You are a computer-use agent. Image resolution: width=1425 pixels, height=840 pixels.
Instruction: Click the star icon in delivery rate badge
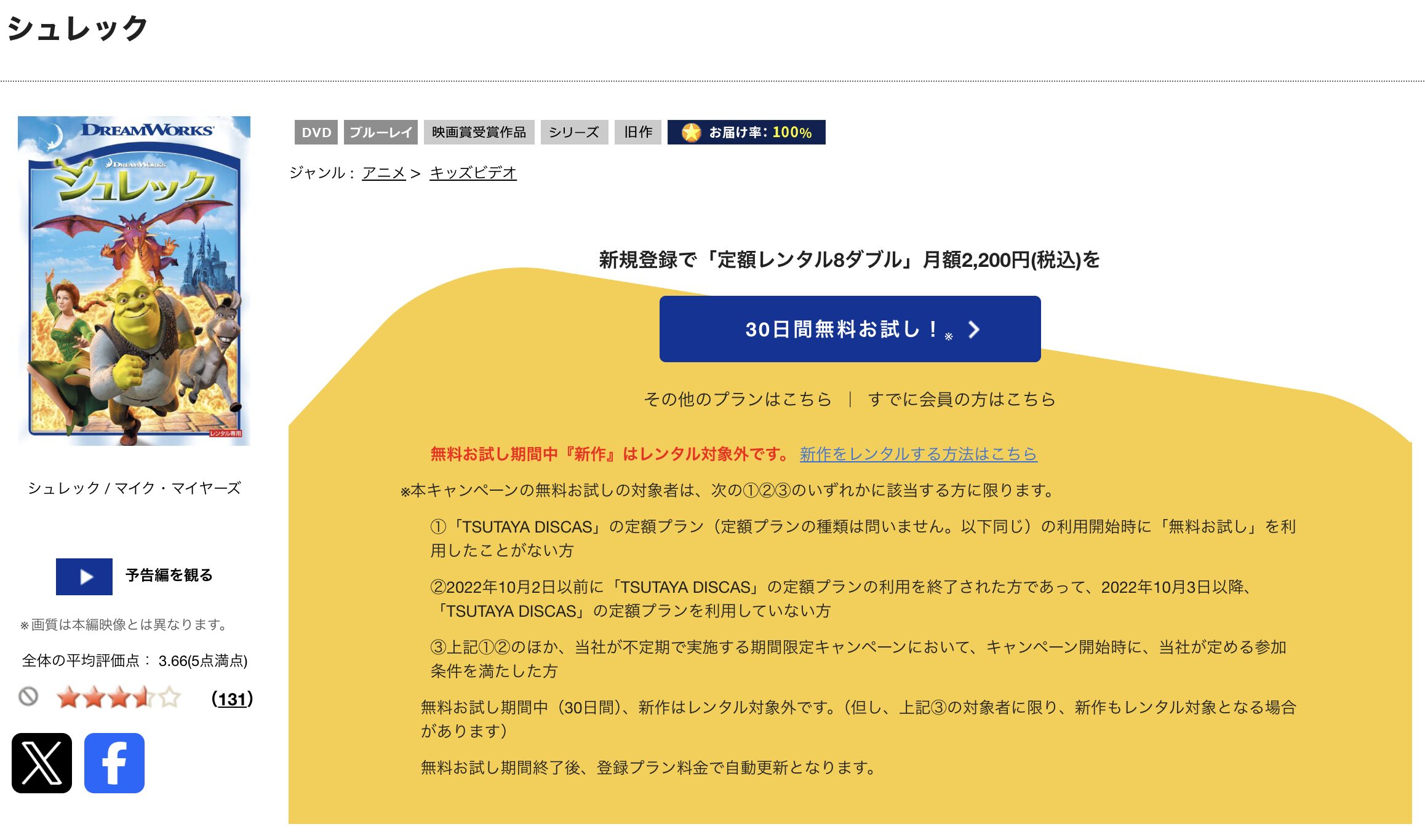pos(691,132)
